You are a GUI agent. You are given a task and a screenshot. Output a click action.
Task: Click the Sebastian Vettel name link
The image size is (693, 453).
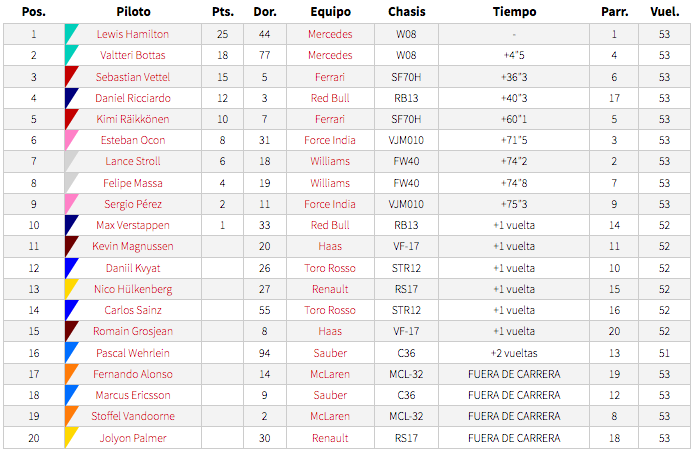[133, 77]
